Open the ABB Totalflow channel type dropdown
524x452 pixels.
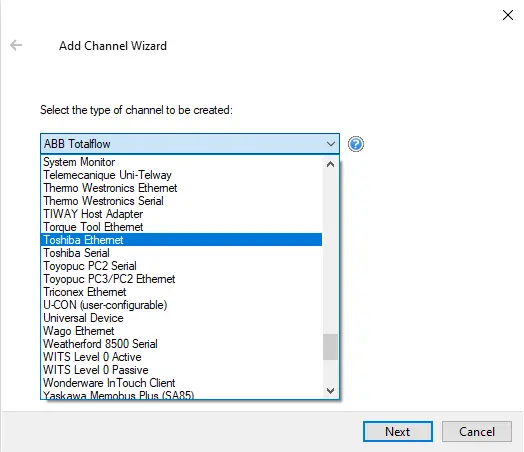tap(190, 144)
